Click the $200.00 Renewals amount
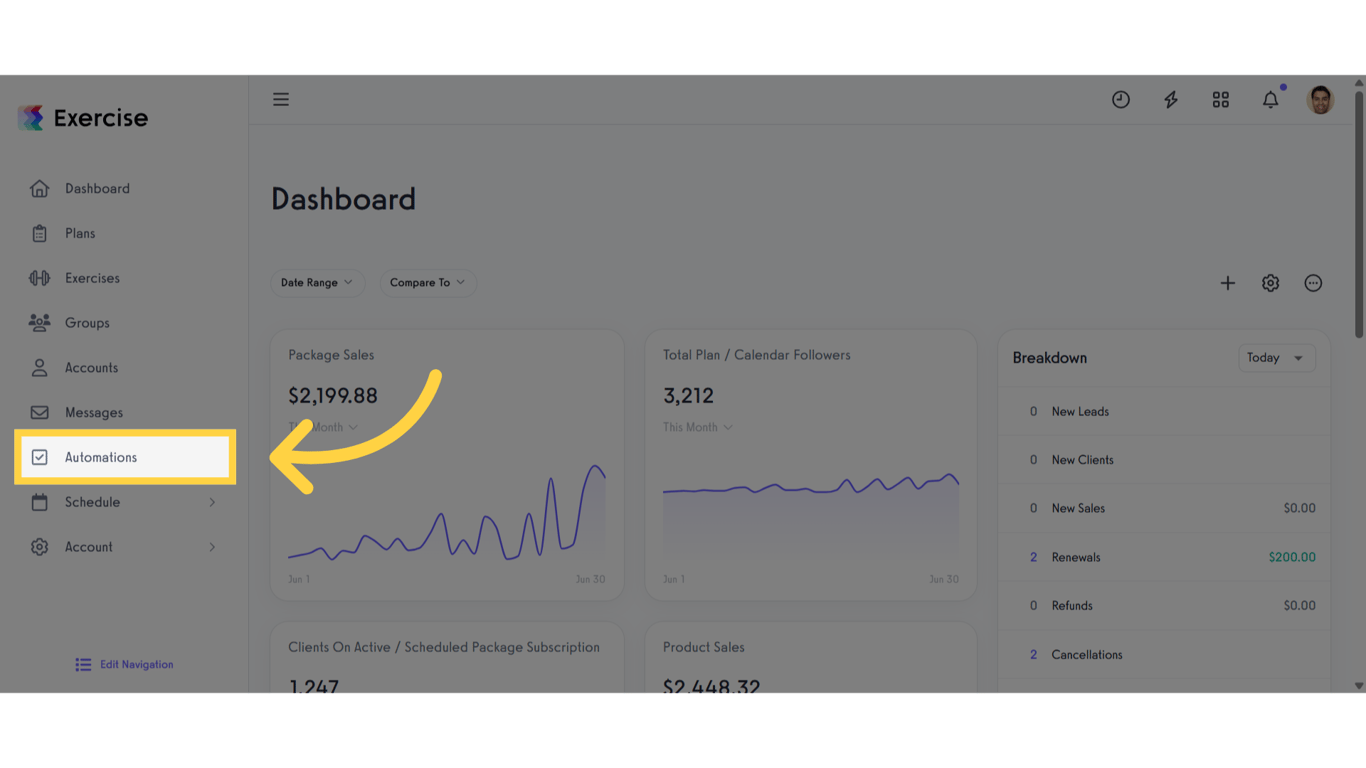Viewport: 1366px width, 768px height. (x=1292, y=557)
